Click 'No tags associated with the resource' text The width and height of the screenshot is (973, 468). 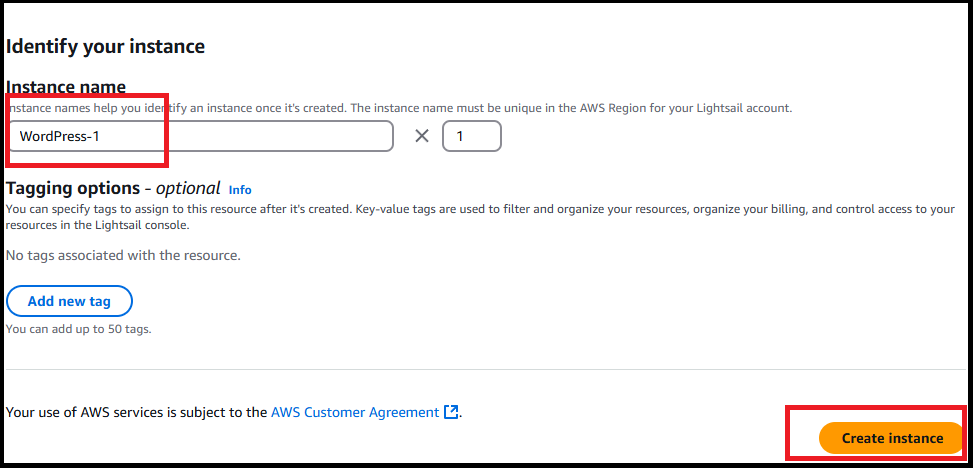click(x=123, y=255)
